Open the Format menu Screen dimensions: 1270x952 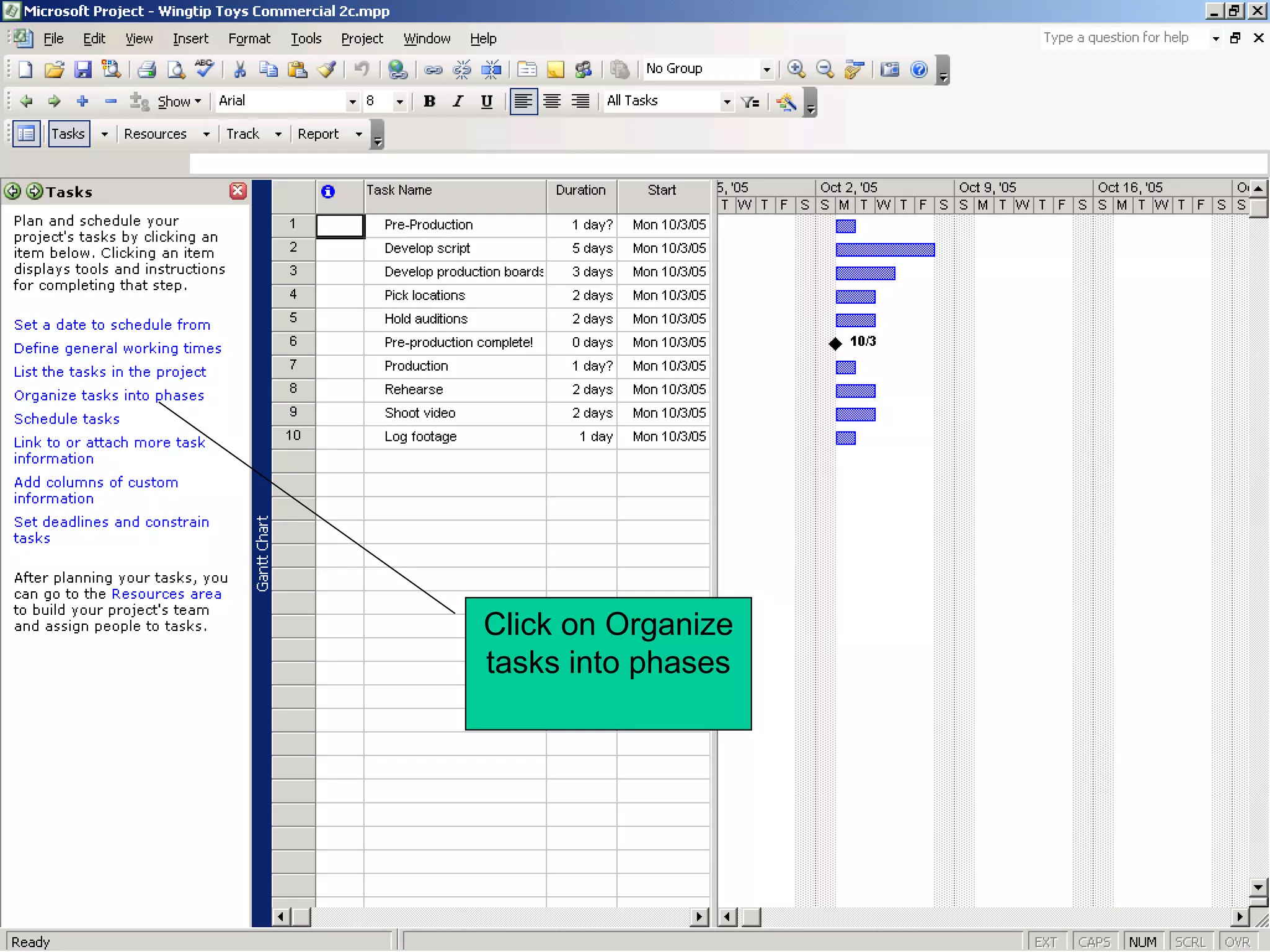pyautogui.click(x=249, y=38)
